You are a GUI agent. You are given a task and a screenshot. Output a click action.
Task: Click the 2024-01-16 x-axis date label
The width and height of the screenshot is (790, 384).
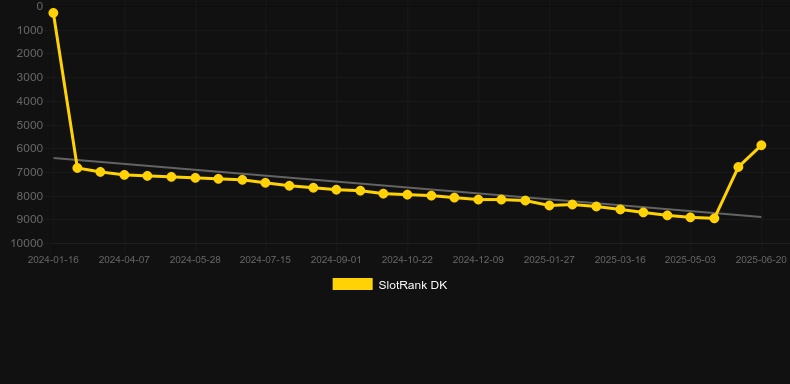[53, 260]
